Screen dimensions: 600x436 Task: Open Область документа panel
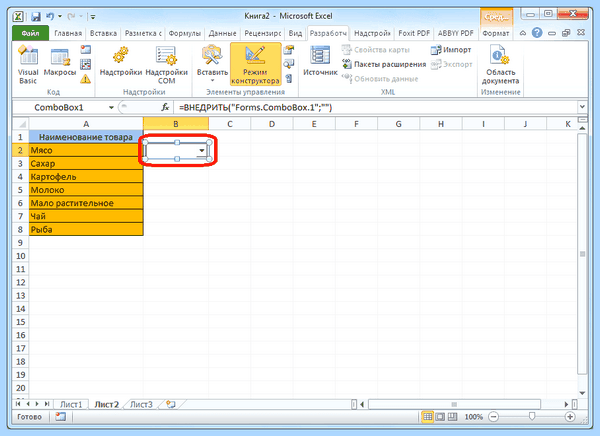[x=500, y=65]
